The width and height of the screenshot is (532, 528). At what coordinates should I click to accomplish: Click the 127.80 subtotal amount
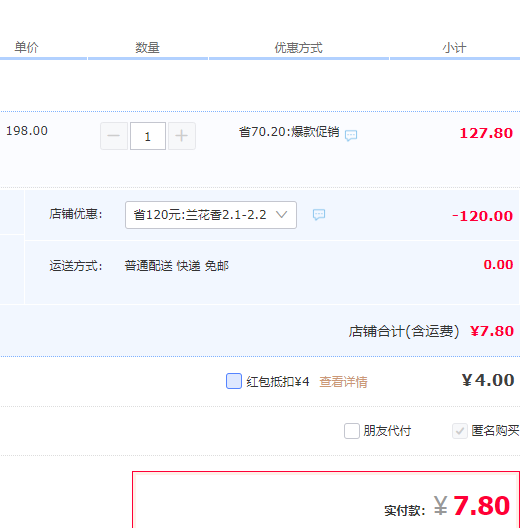coord(486,133)
